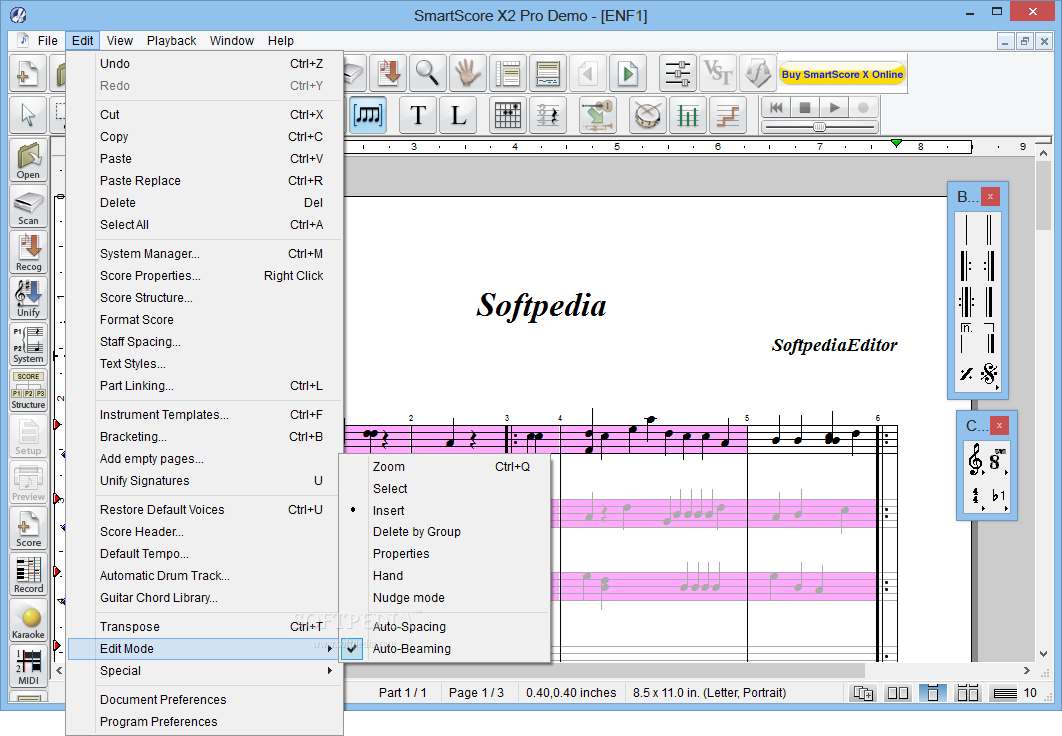
Task: Select the arrow pointer tool
Action: [28, 114]
